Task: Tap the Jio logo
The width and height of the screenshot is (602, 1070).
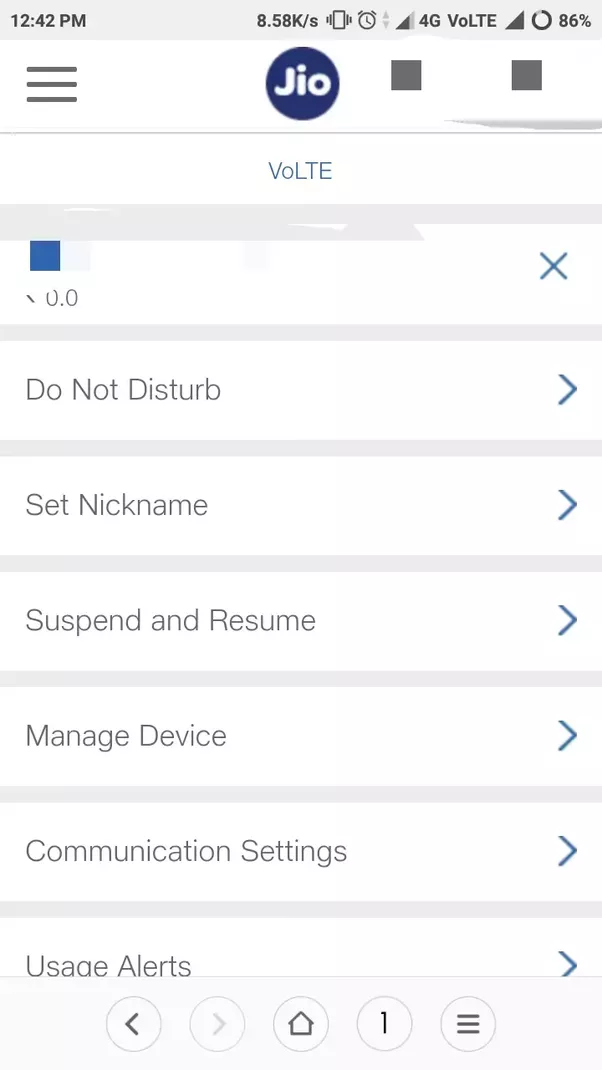Action: [x=302, y=83]
